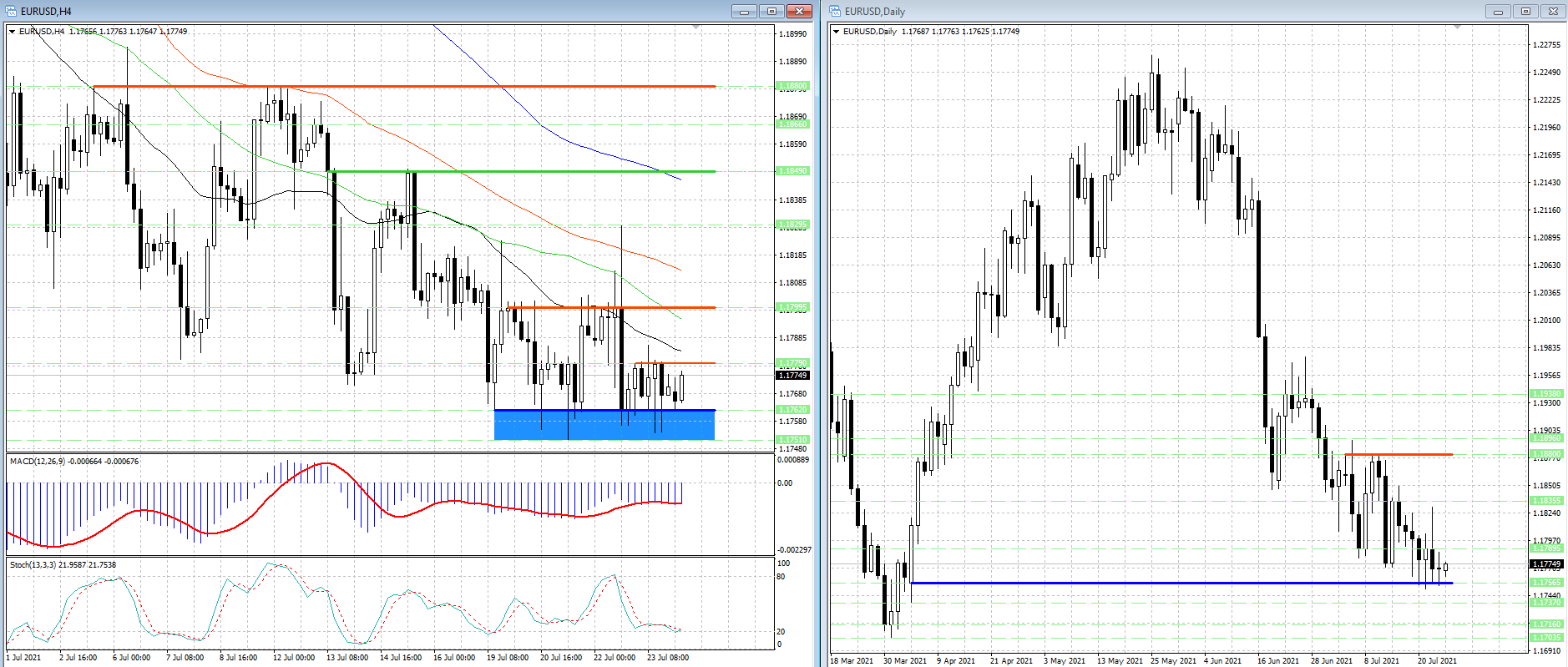
Task: Click '25 May 2021' on the Daily time axis
Action: point(1173,661)
